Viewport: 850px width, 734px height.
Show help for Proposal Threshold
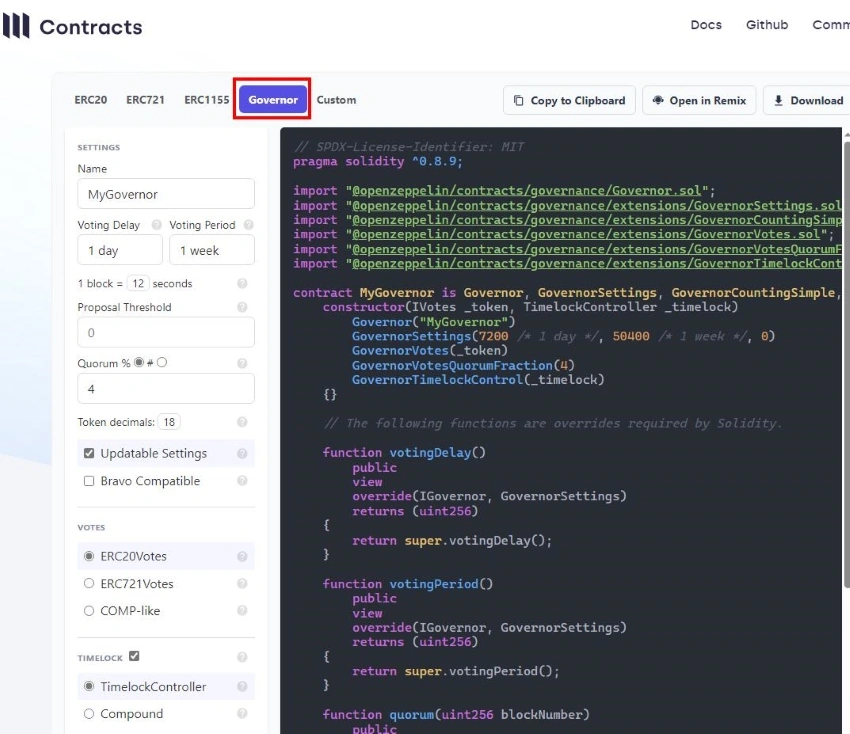click(x=242, y=307)
